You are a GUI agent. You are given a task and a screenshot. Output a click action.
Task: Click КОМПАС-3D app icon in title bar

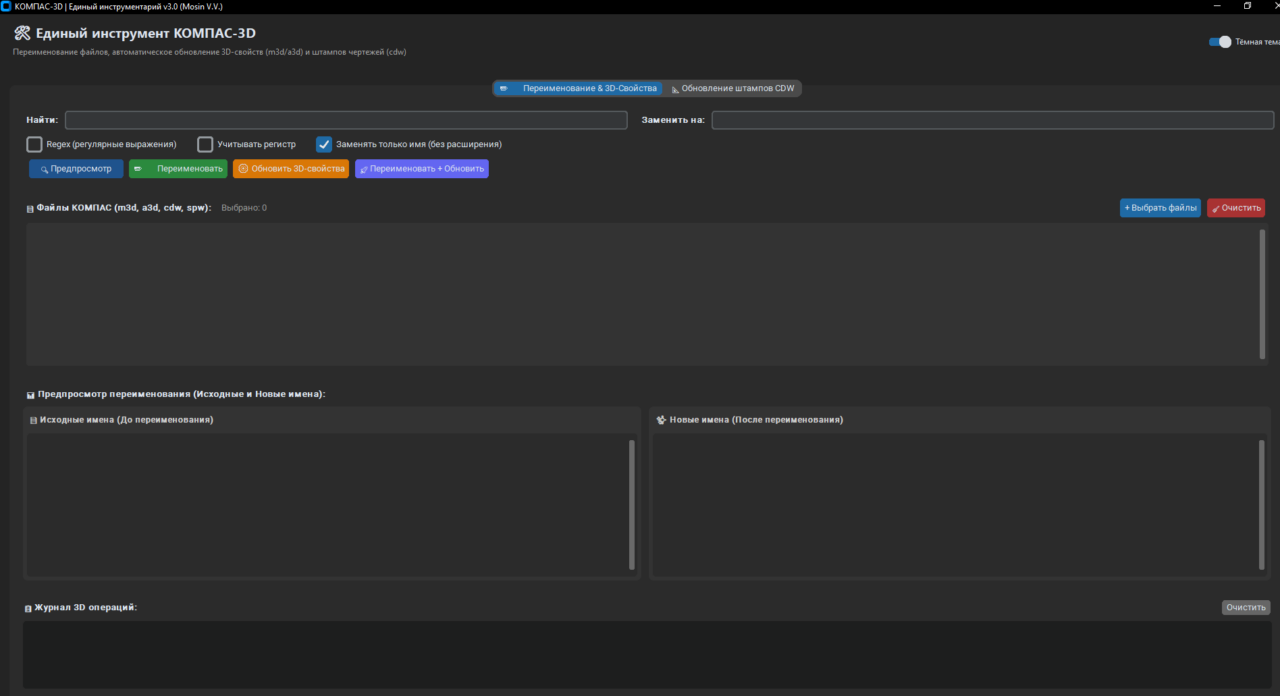6,6
